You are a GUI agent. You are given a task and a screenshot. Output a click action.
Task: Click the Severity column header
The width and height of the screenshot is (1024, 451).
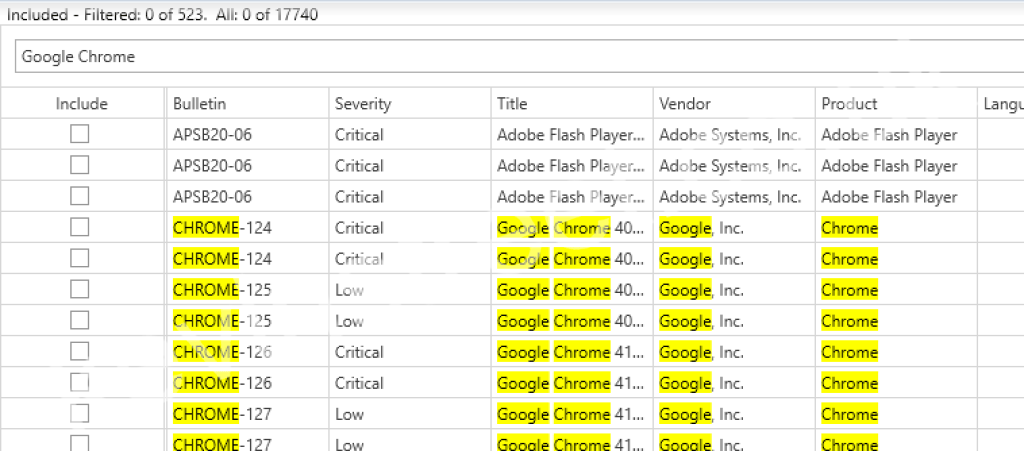[409, 104]
